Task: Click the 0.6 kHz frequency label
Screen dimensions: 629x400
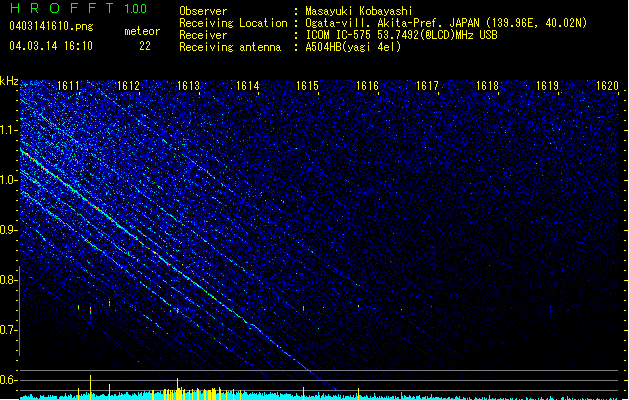Action: [x=9, y=380]
